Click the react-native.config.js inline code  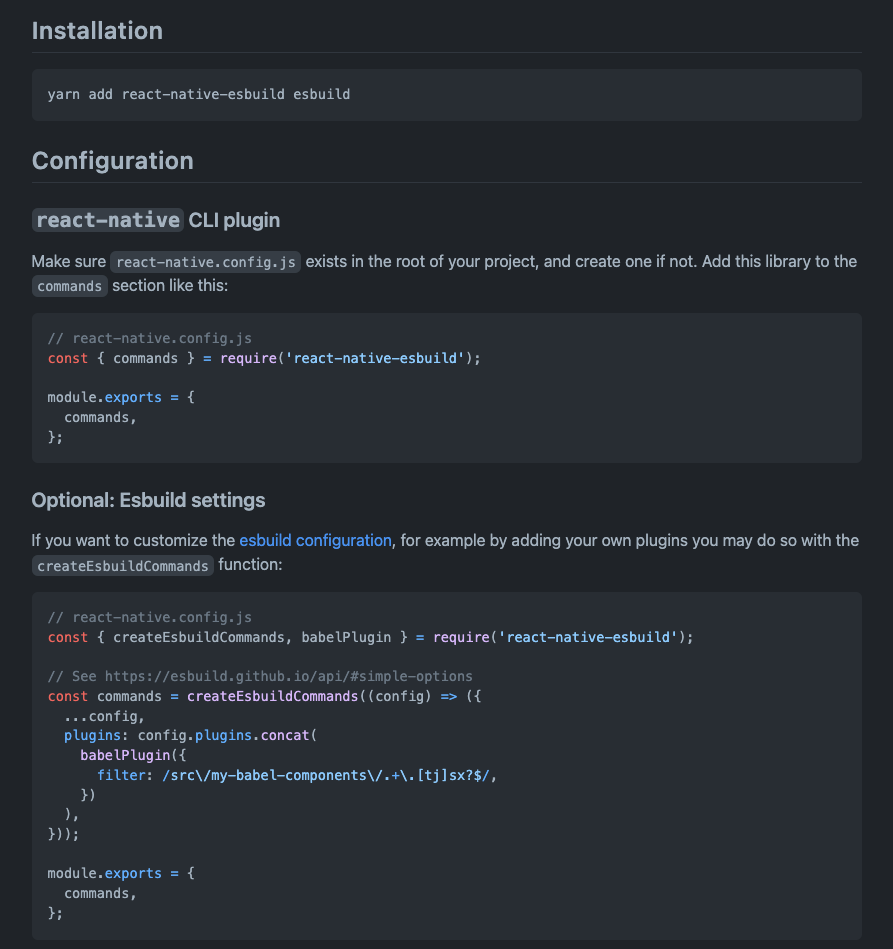click(205, 262)
